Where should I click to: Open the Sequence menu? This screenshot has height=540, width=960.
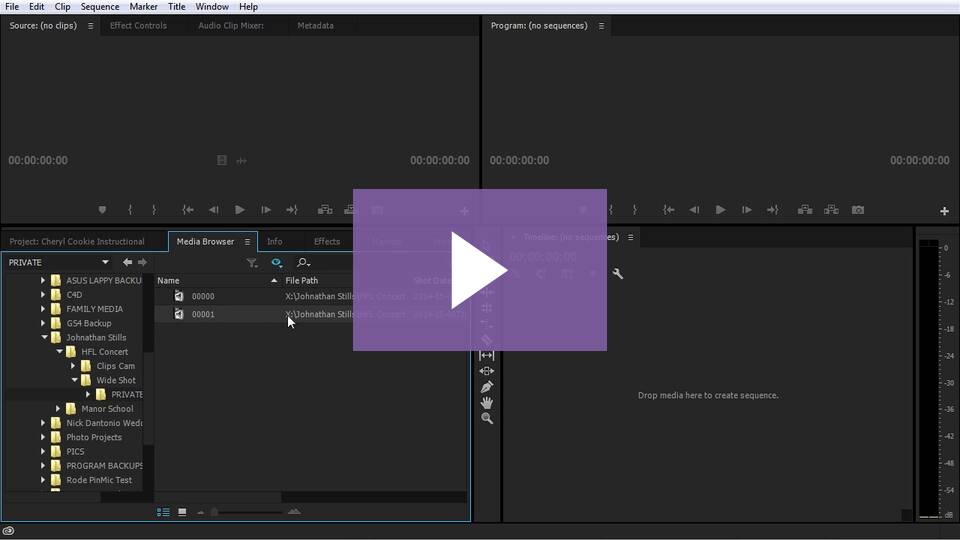coord(100,7)
